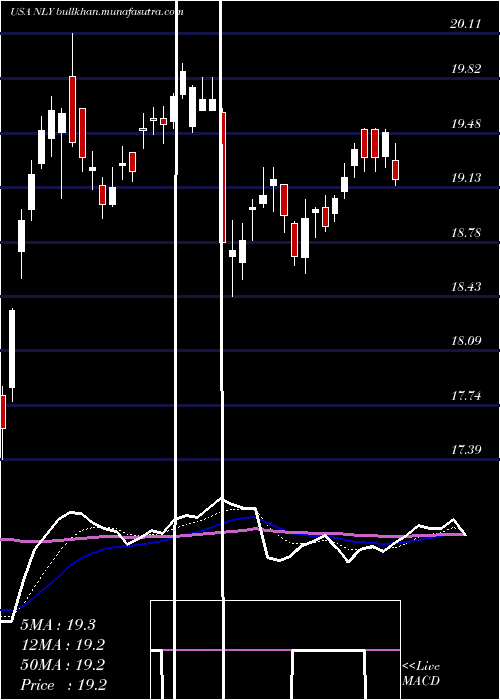Viewport: 500px width, 700px height.
Task: Click the 19.82 price level label
Action: pos(466,69)
